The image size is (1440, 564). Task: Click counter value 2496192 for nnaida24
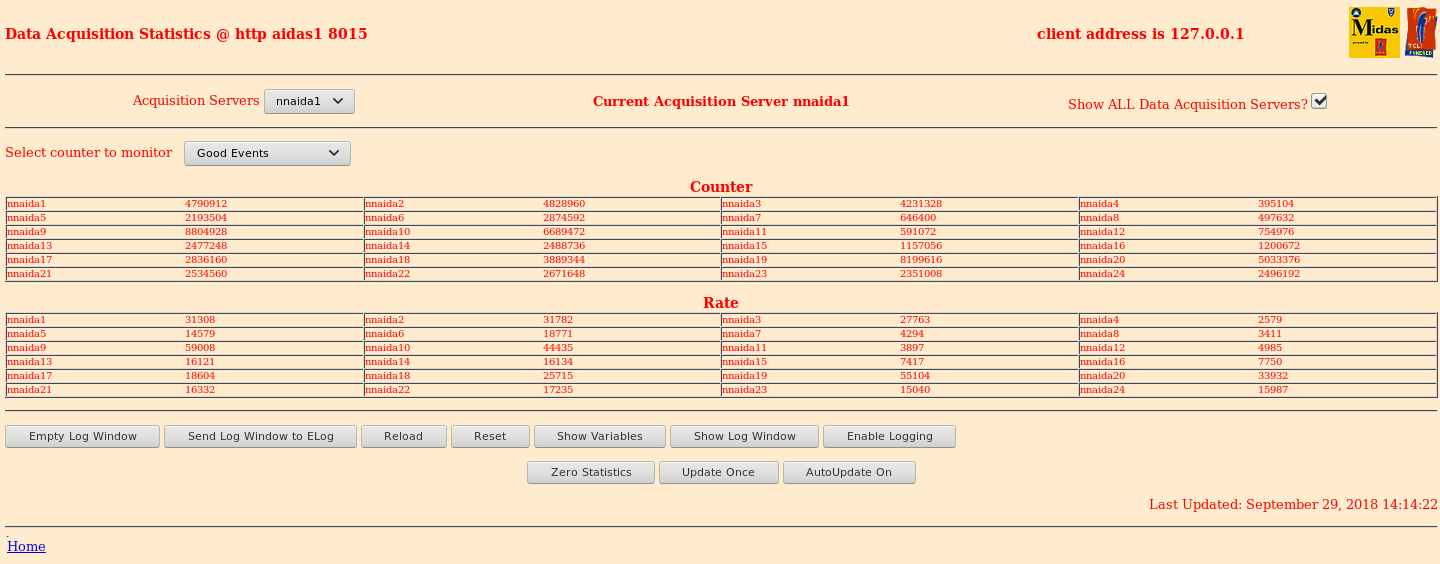[1279, 274]
